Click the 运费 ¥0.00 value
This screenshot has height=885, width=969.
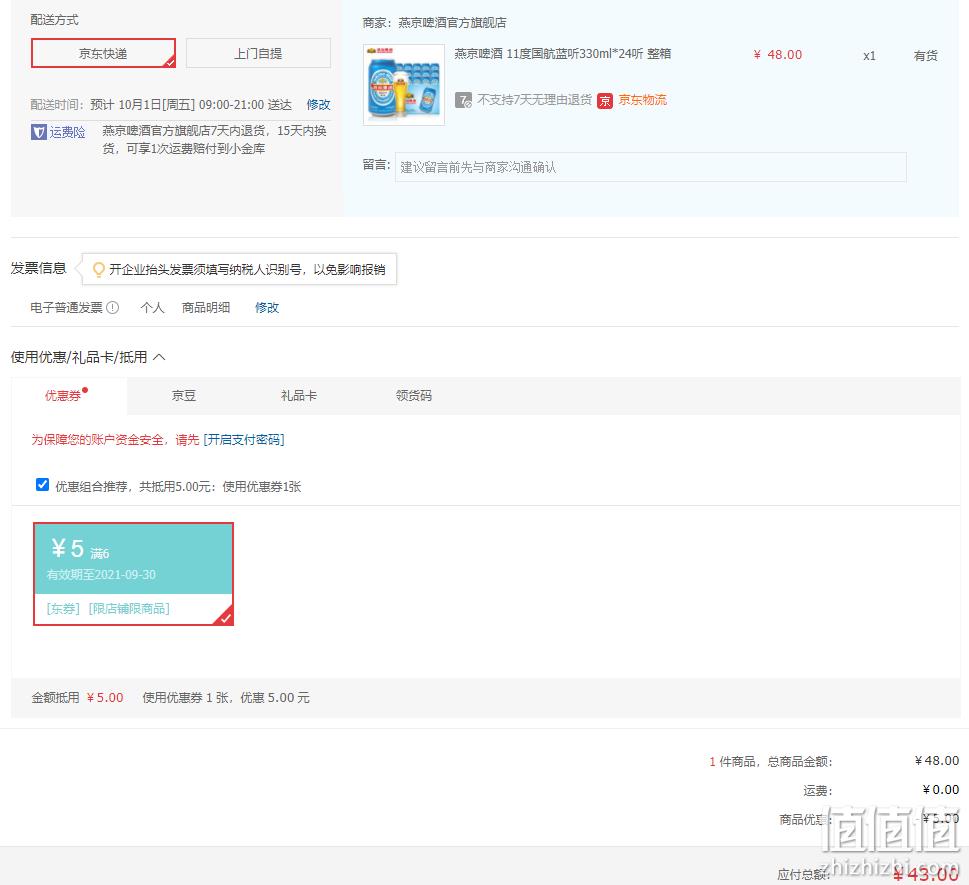coord(941,790)
